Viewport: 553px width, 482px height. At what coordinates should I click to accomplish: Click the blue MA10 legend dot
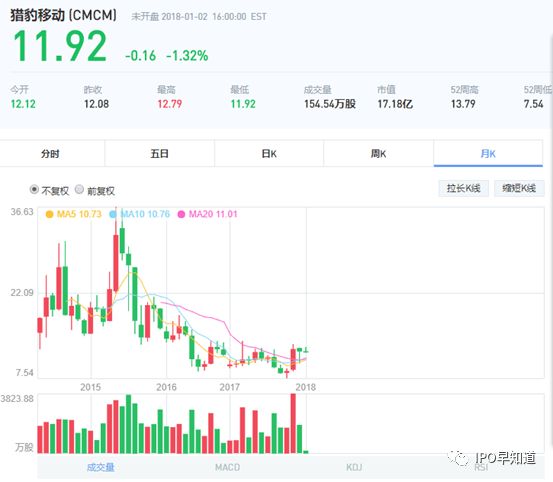tap(113, 214)
